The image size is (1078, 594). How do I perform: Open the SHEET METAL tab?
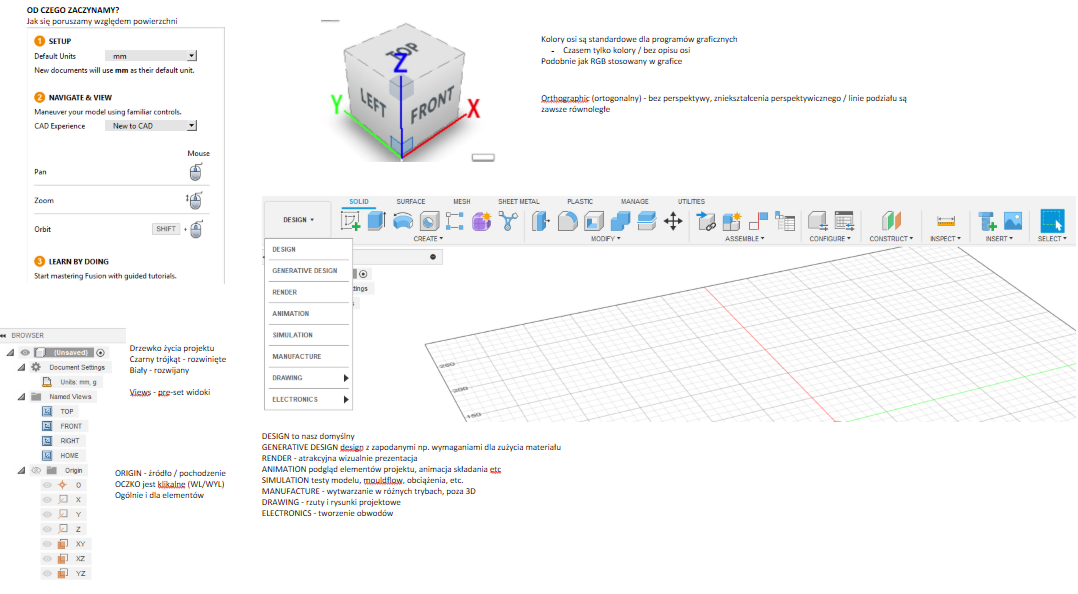point(518,201)
